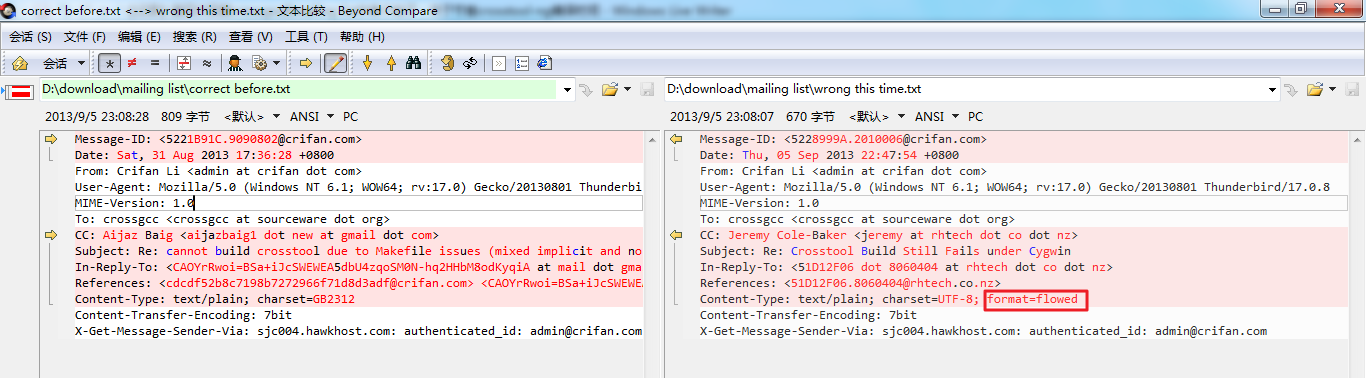This screenshot has height=378, width=1366.
Task: Click left pane 809 字节 size label
Action: (x=185, y=117)
